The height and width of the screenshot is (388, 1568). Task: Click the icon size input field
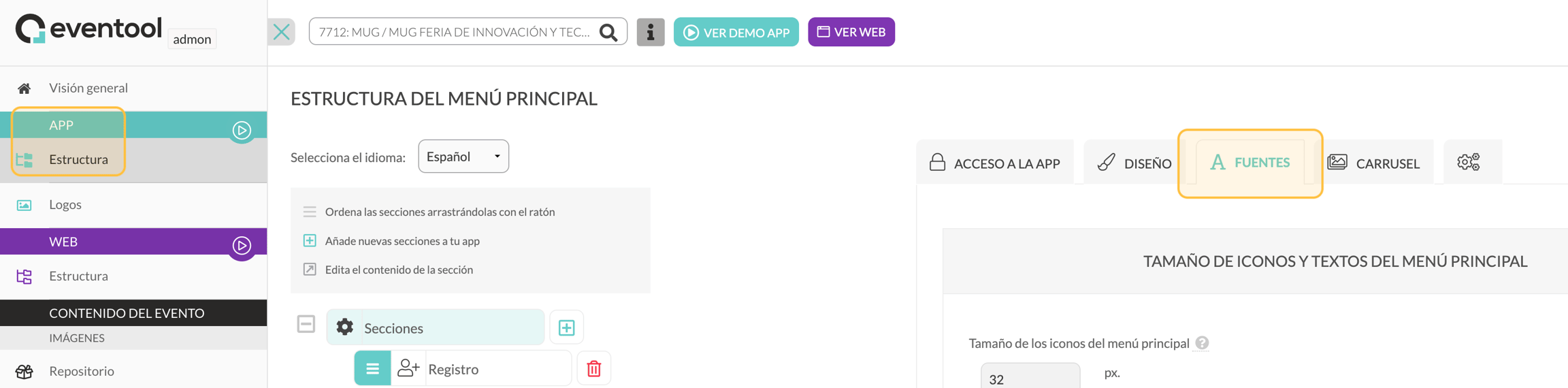pos(1030,376)
